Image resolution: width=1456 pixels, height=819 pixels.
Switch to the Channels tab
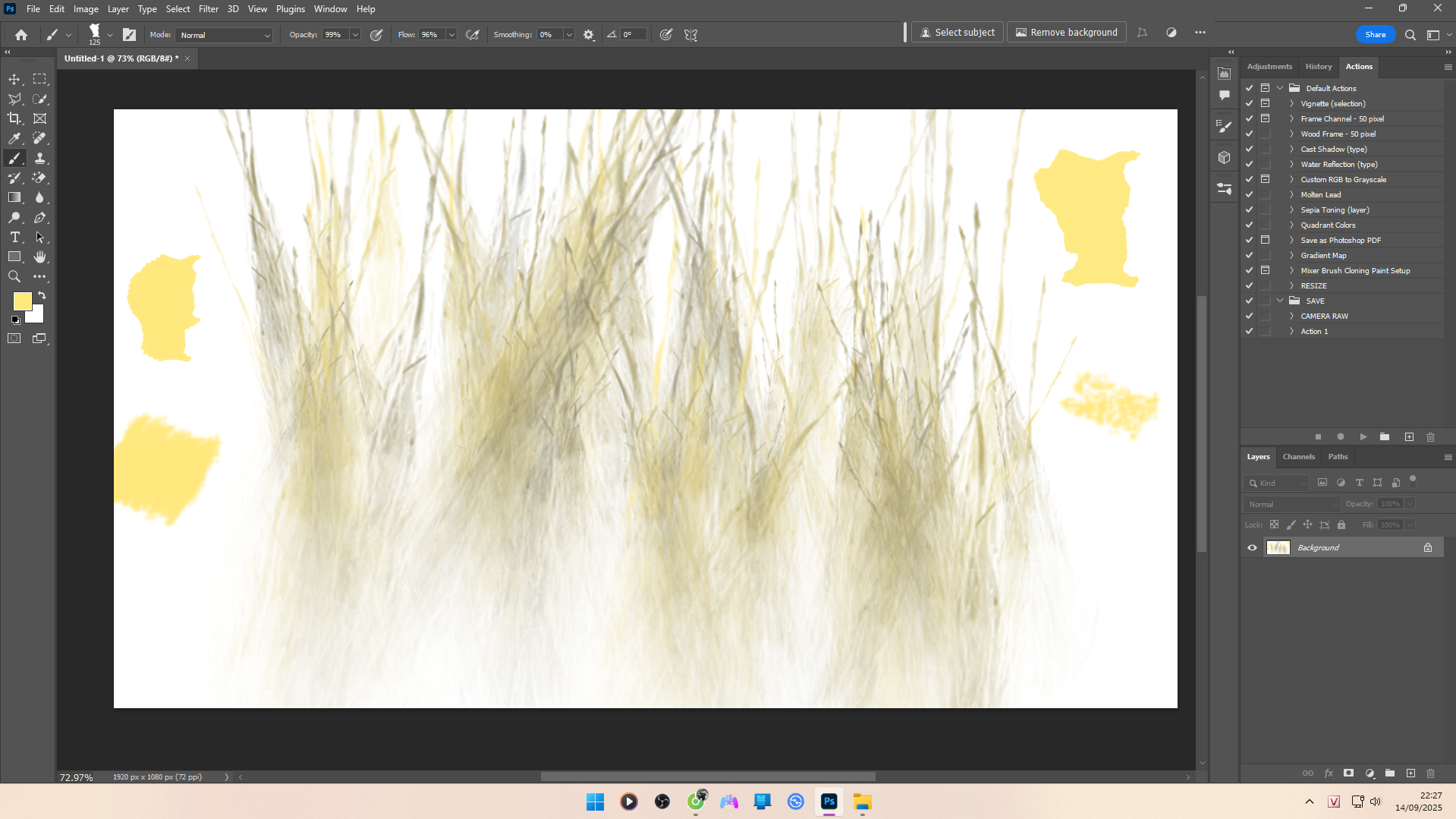[x=1298, y=457]
